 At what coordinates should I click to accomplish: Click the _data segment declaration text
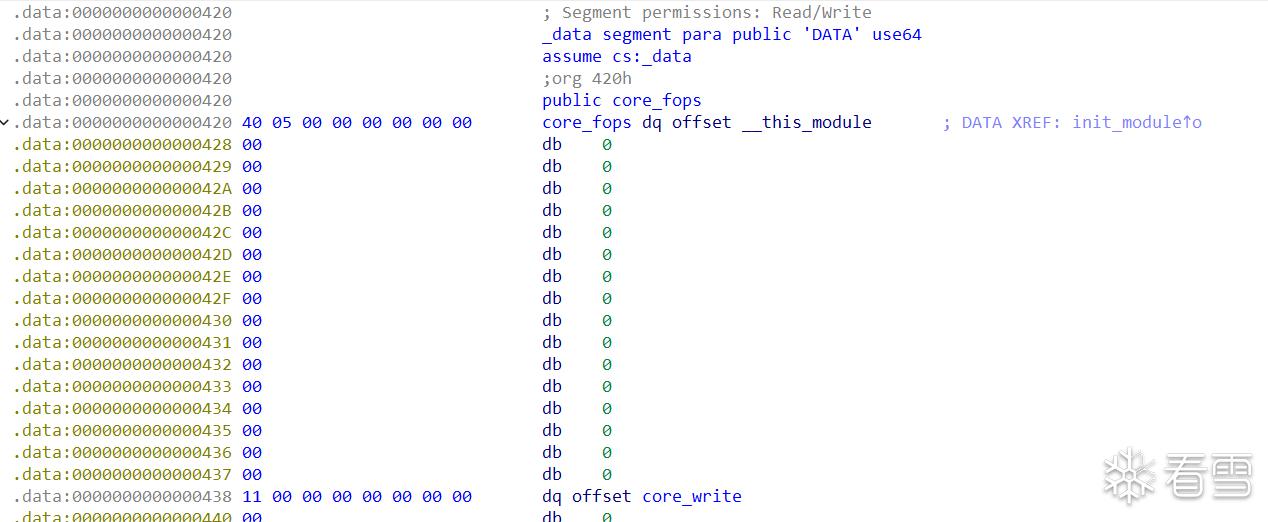731,35
